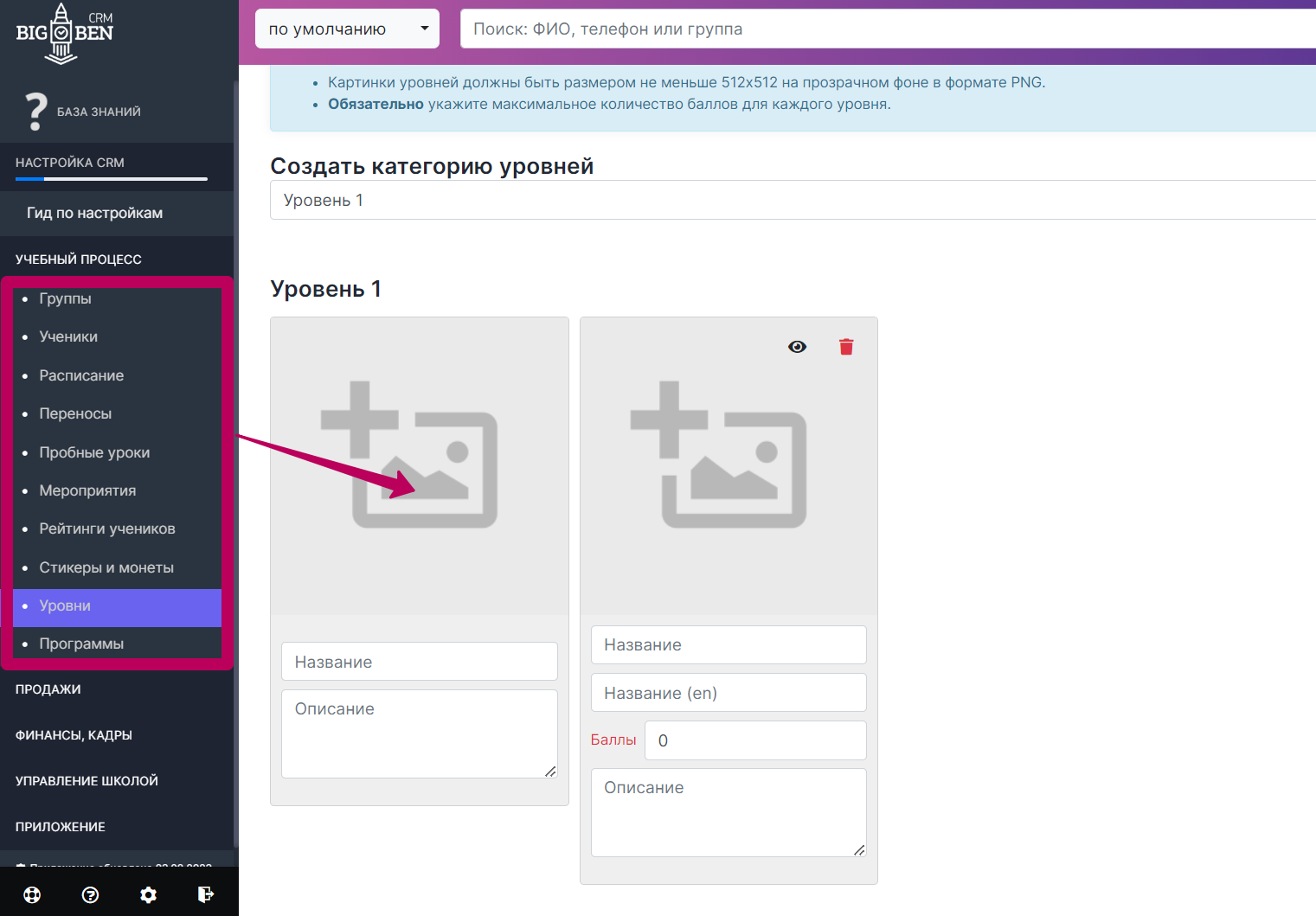Open the circled question mark help icon
The image size is (1316, 916).
tap(90, 894)
